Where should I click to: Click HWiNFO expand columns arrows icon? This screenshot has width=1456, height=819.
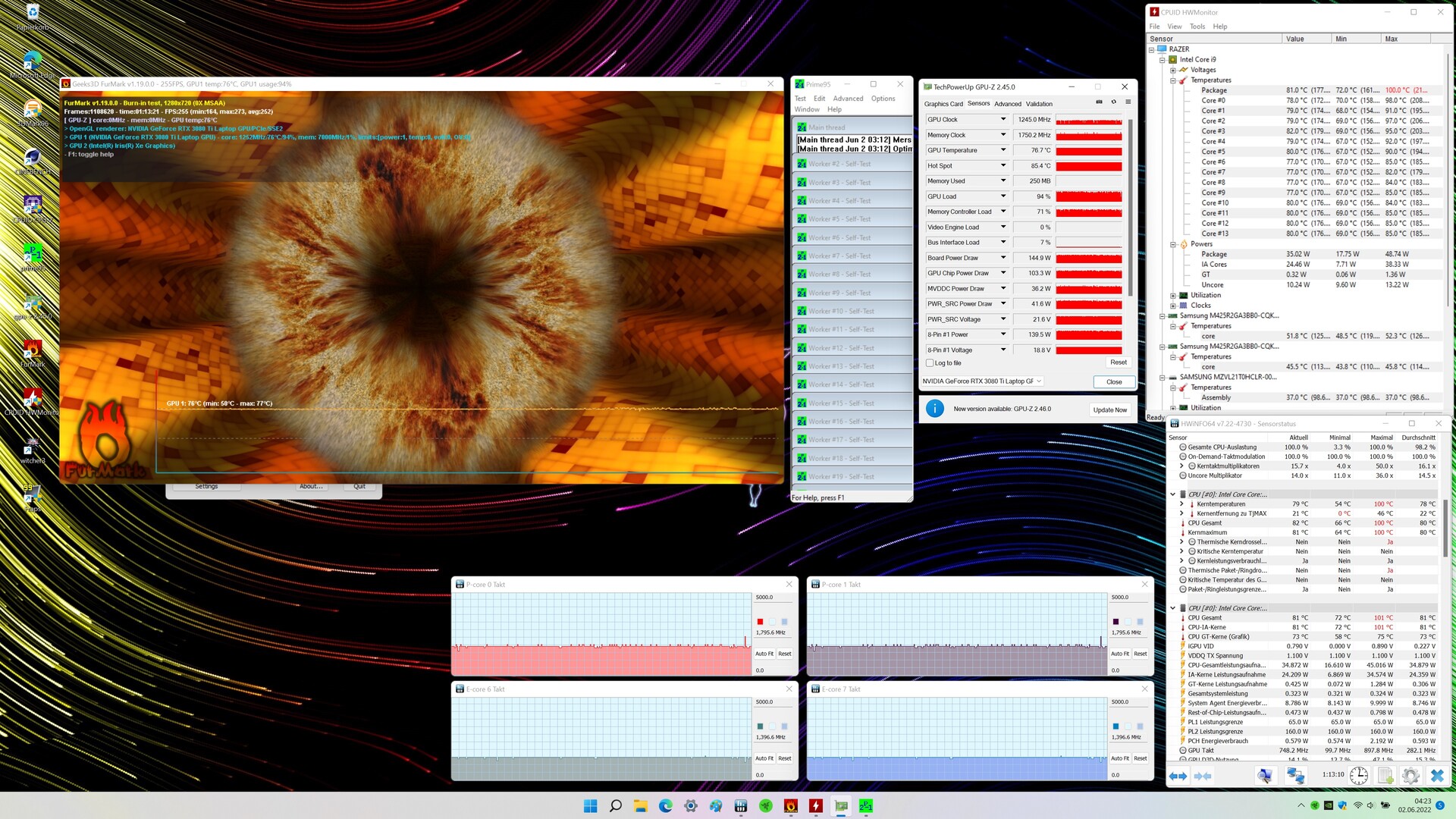[x=1178, y=775]
